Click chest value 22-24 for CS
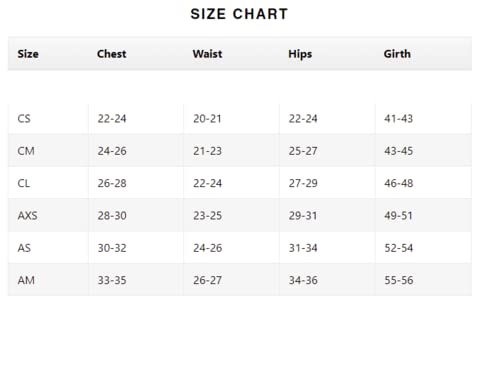This screenshot has width=480, height=367. click(x=112, y=119)
